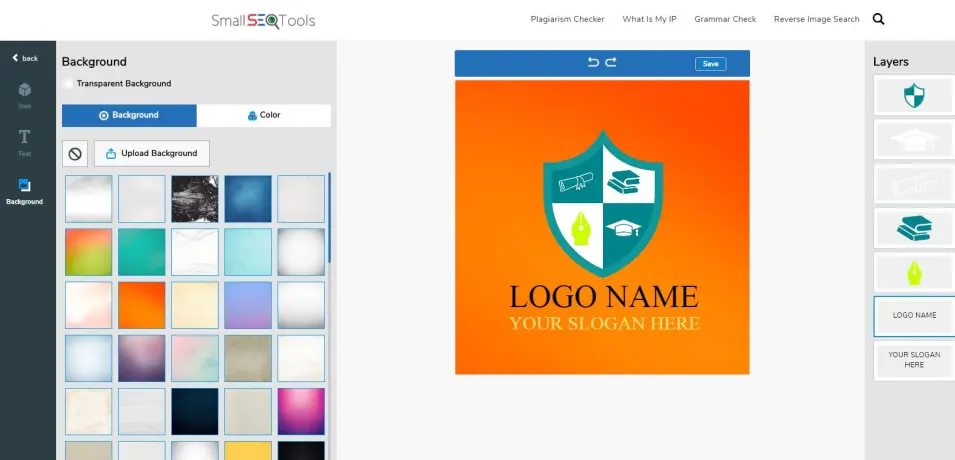Select the green pen nib layer
The height and width of the screenshot is (460, 955).
click(x=914, y=272)
